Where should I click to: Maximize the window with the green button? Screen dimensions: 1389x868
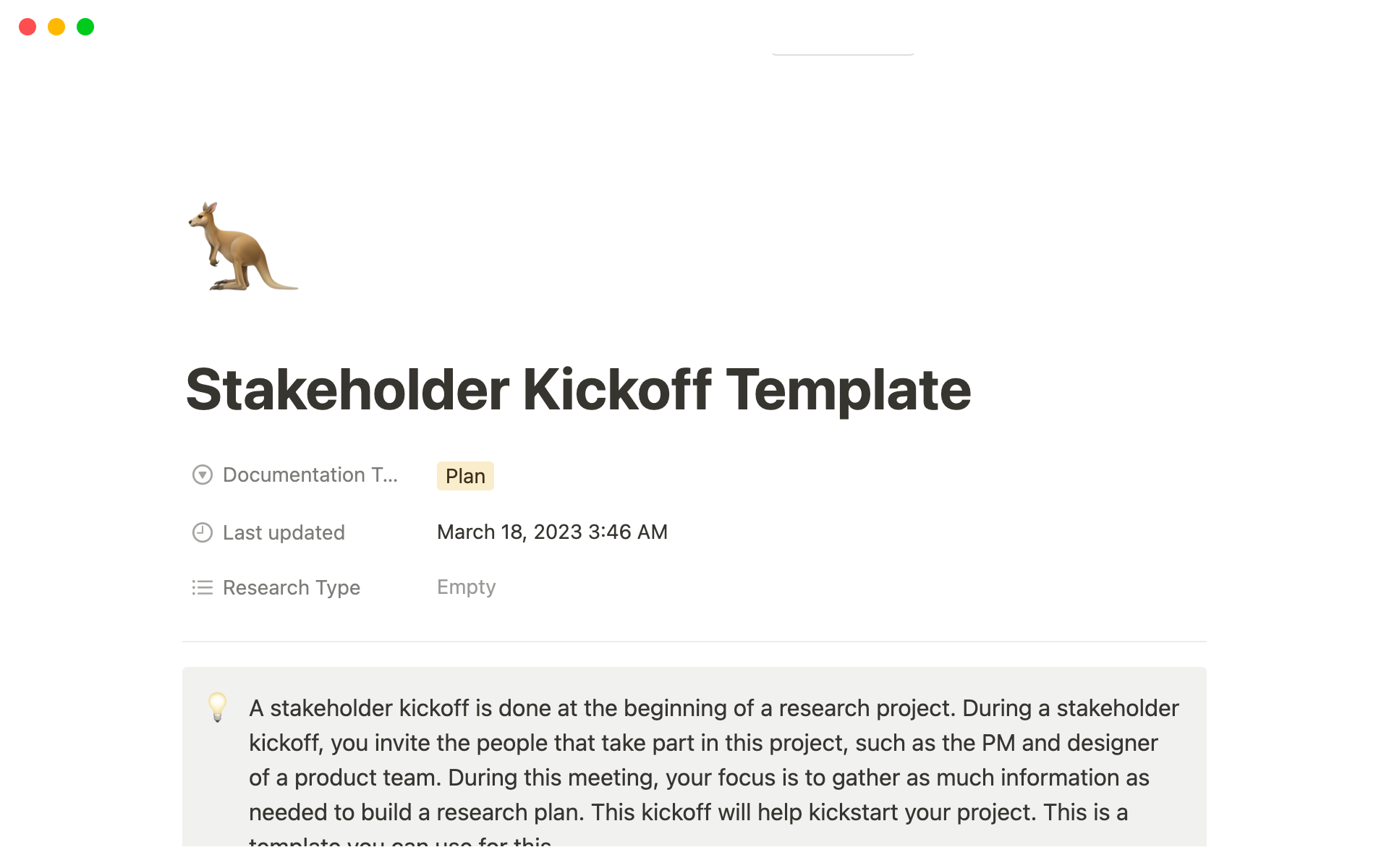[x=85, y=27]
